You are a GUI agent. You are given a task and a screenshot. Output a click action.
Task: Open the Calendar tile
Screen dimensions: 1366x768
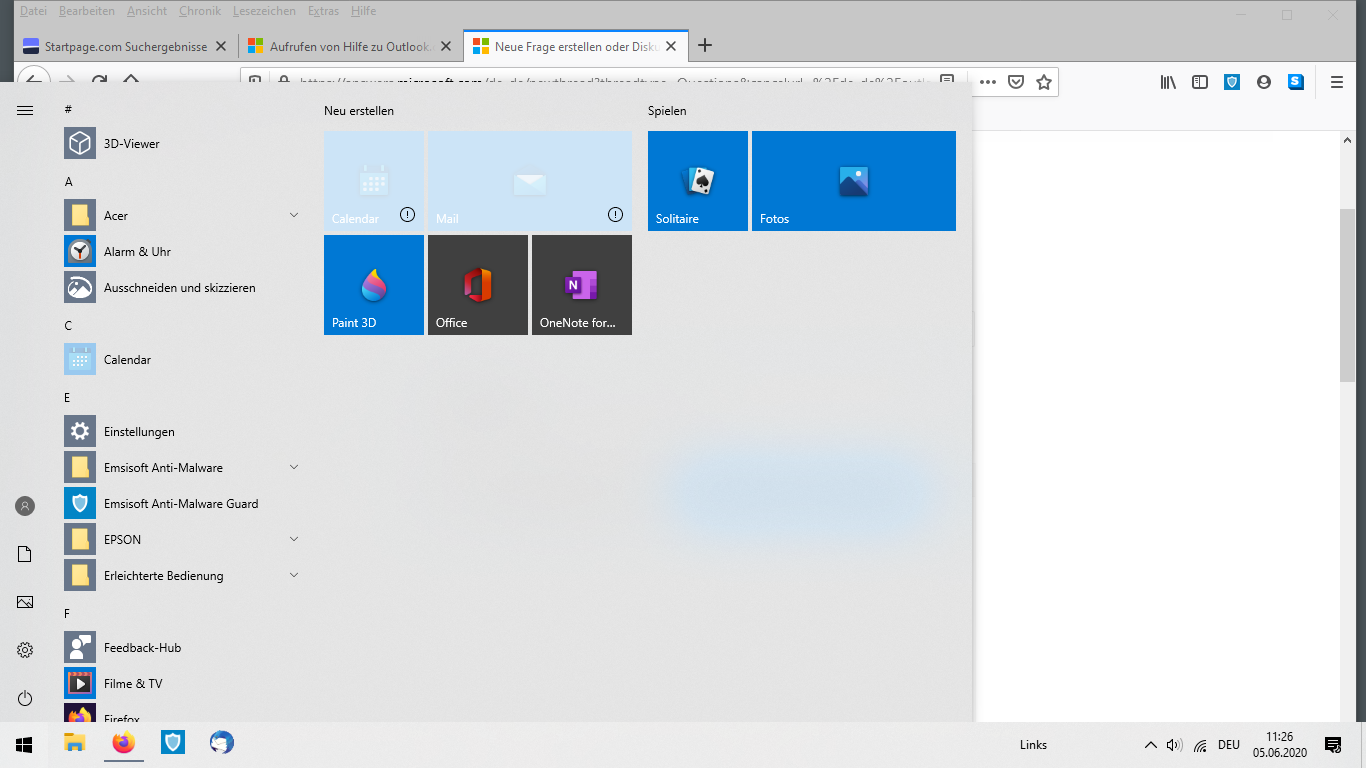374,181
